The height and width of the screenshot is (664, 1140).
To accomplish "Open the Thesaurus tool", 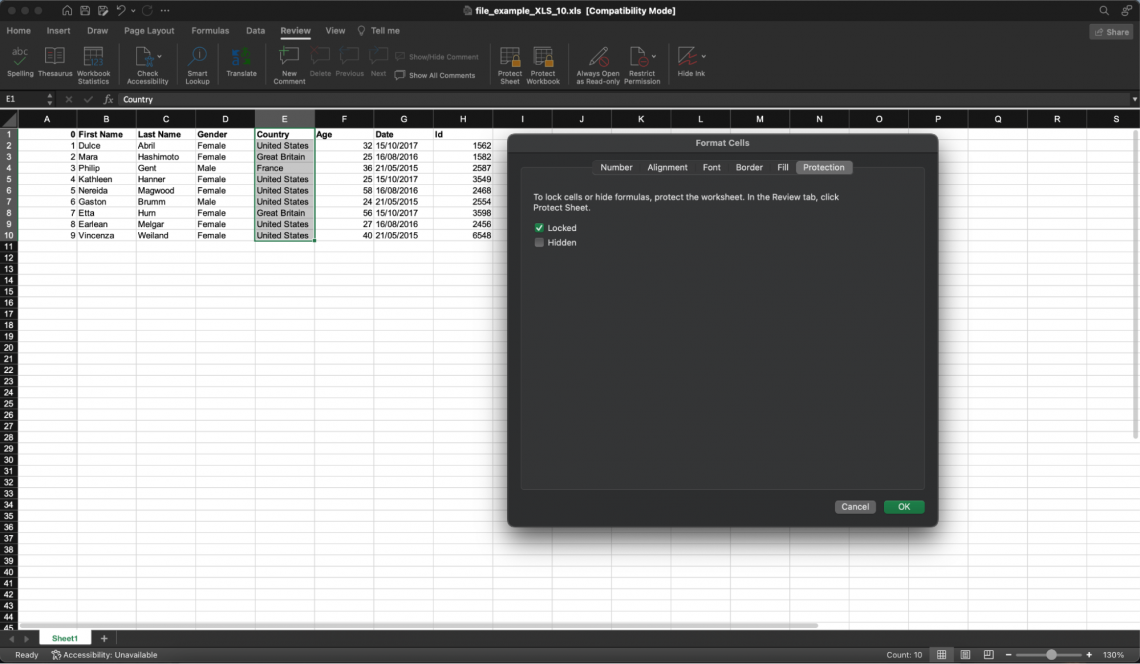I will tap(55, 62).
